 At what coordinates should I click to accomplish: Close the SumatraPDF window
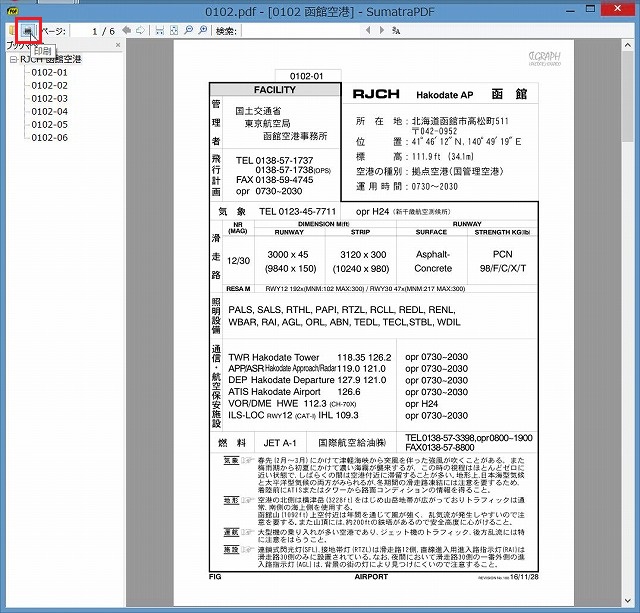click(618, 9)
